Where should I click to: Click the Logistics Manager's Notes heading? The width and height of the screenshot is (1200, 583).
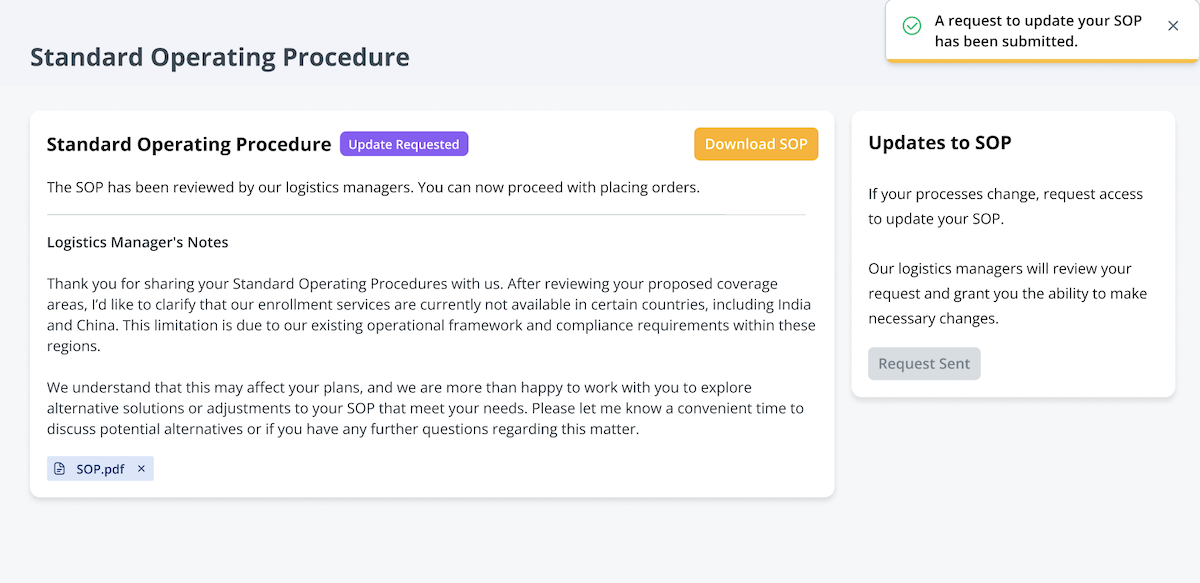137,242
